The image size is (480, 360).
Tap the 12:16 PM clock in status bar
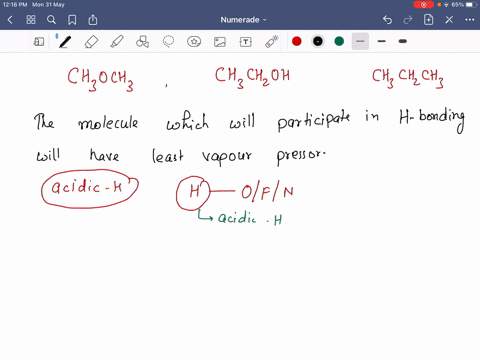[x=15, y=5]
